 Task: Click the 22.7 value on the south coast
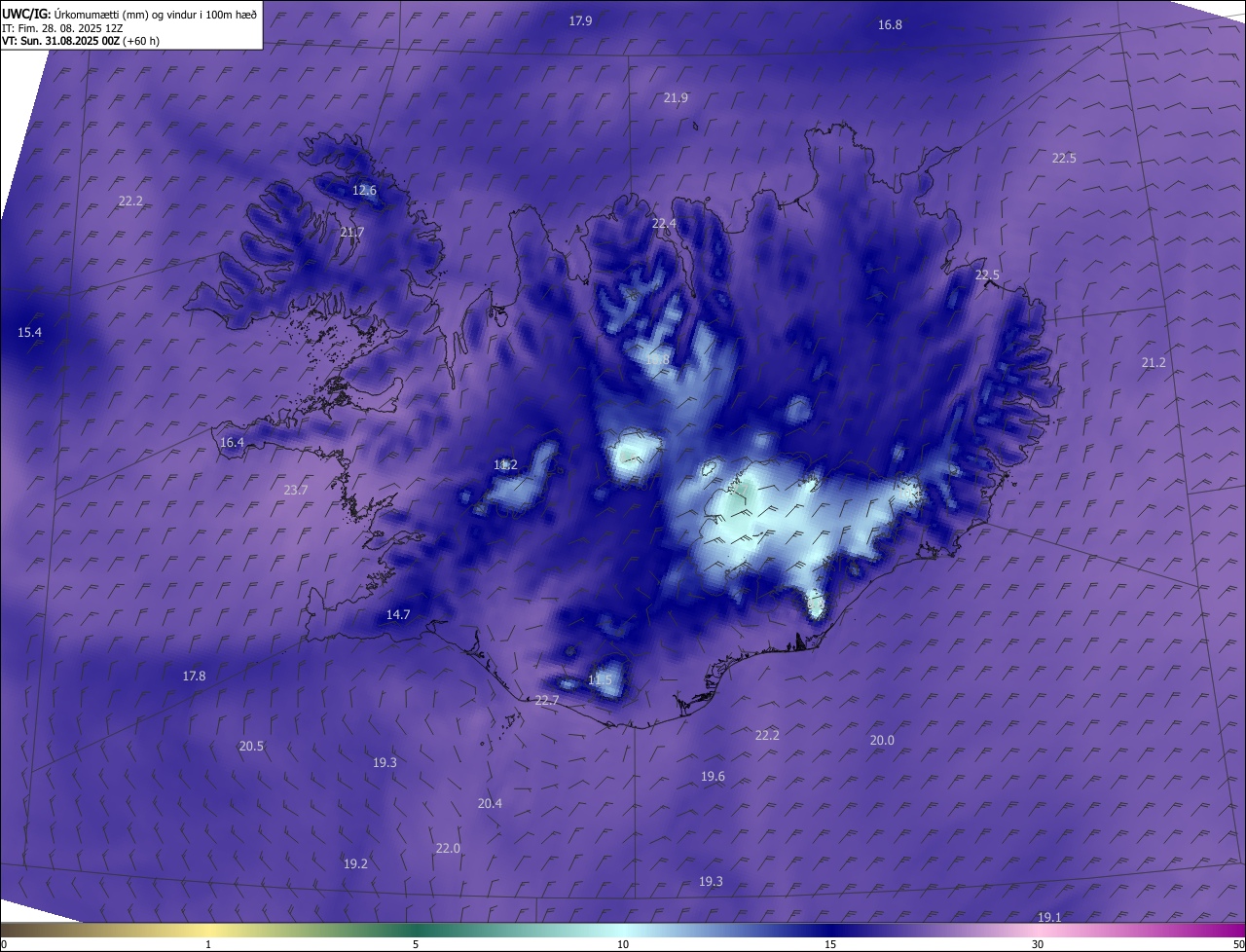[x=547, y=701]
